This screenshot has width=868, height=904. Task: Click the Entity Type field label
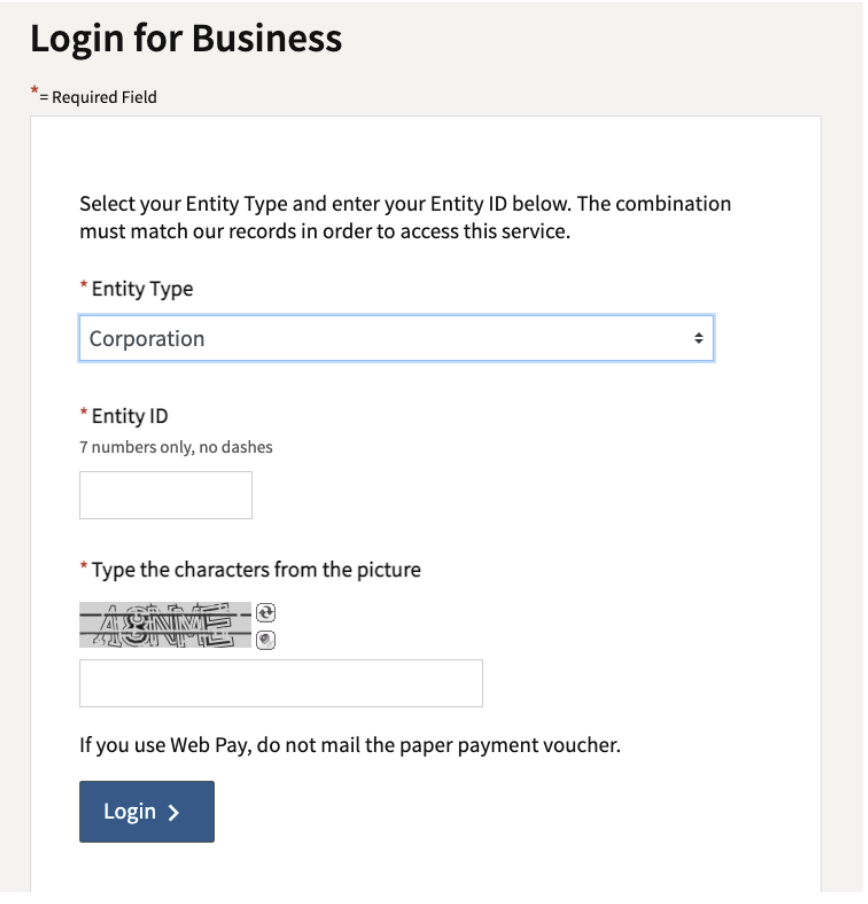coord(143,290)
